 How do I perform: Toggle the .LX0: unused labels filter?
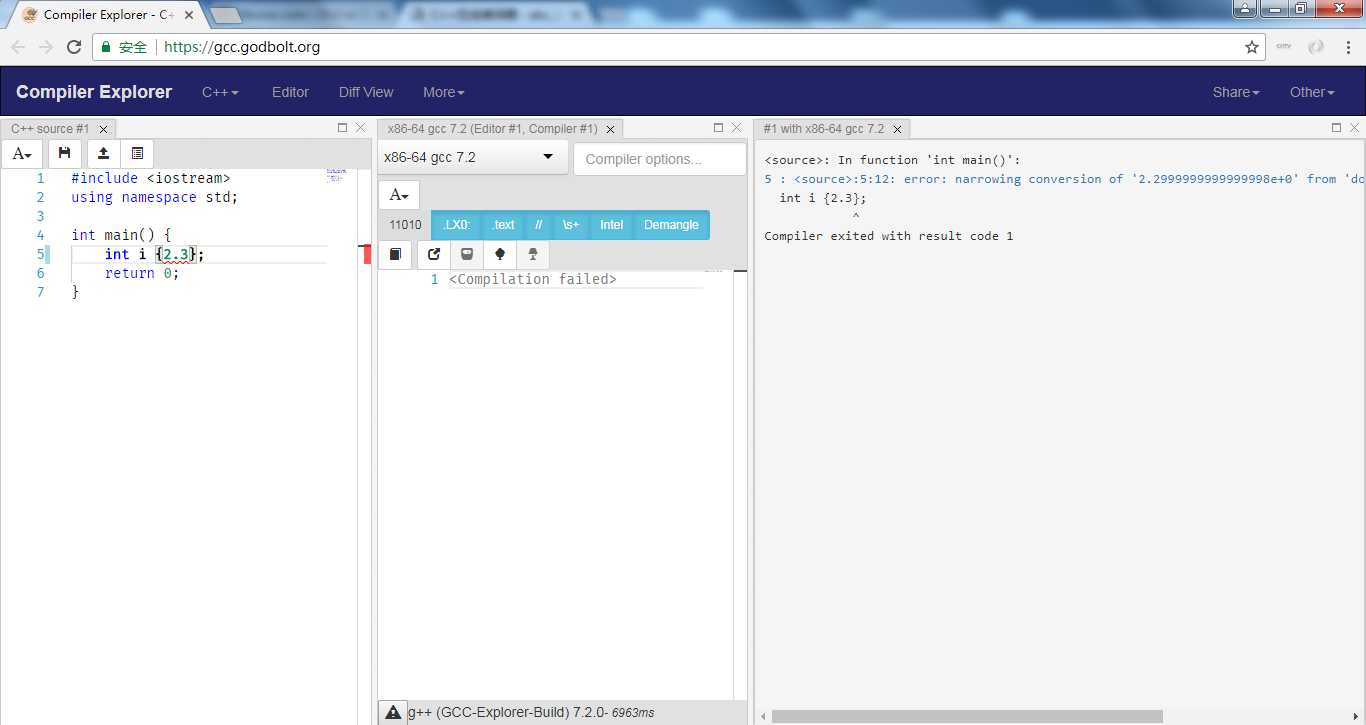[x=456, y=225]
